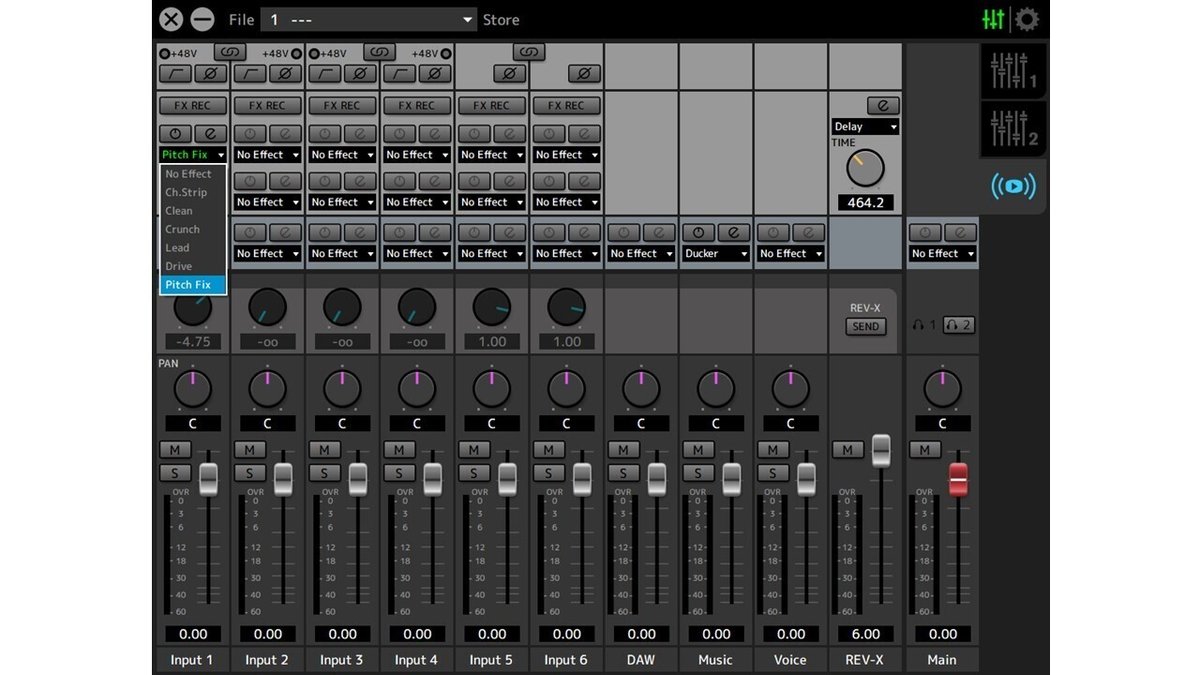Enable +48V phantom power on Input 3
Viewport: 1200px width, 675px height.
point(314,53)
